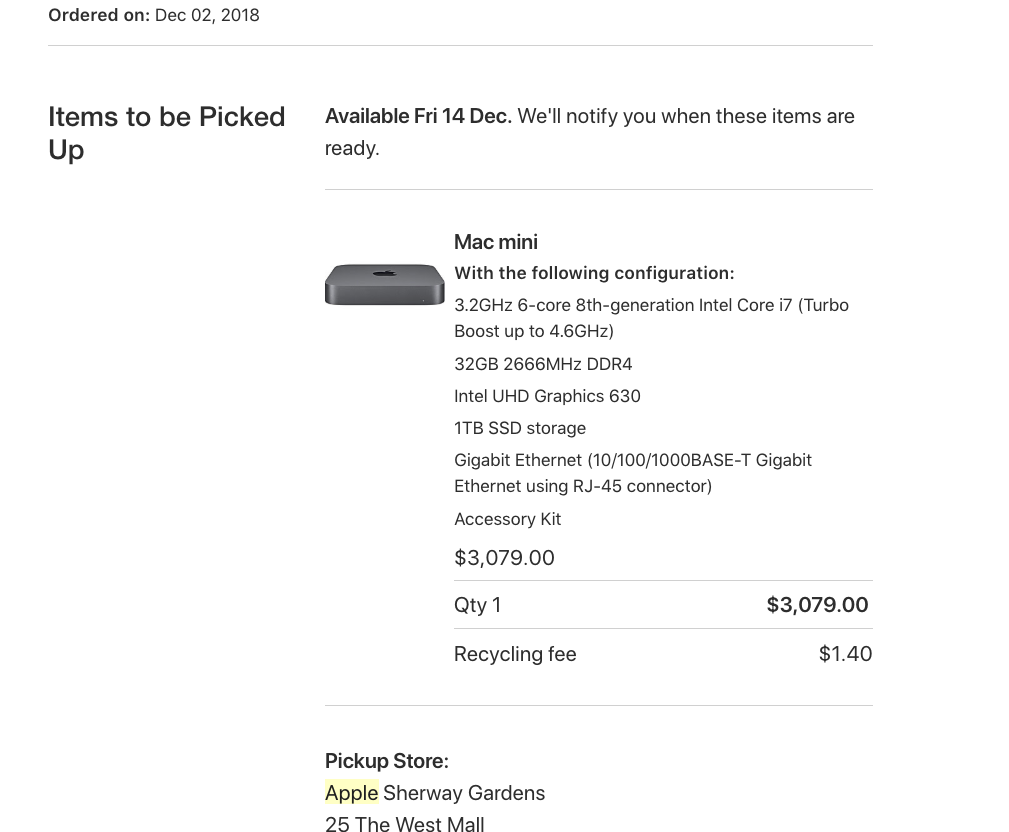Click the 32GB 2666MHz DDR4 spec line

[543, 364]
